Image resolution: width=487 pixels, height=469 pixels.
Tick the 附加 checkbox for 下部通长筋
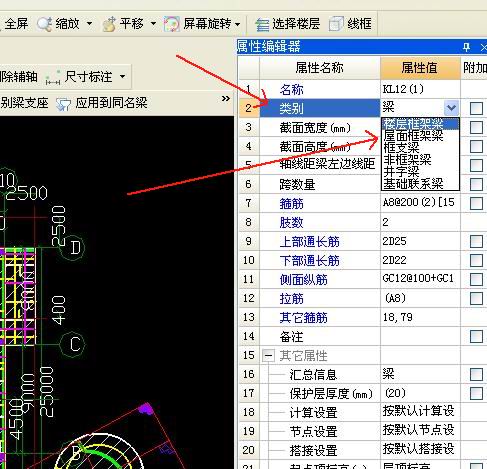[x=476, y=260]
